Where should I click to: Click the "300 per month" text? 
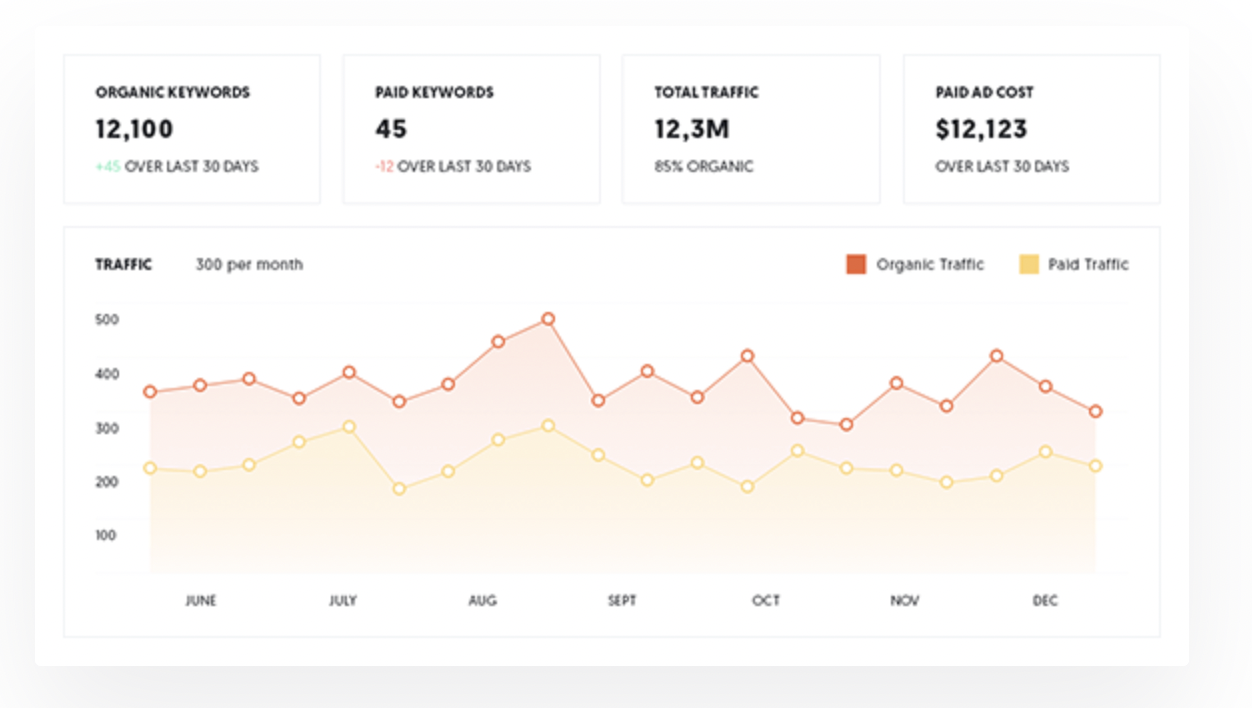pyautogui.click(x=249, y=265)
